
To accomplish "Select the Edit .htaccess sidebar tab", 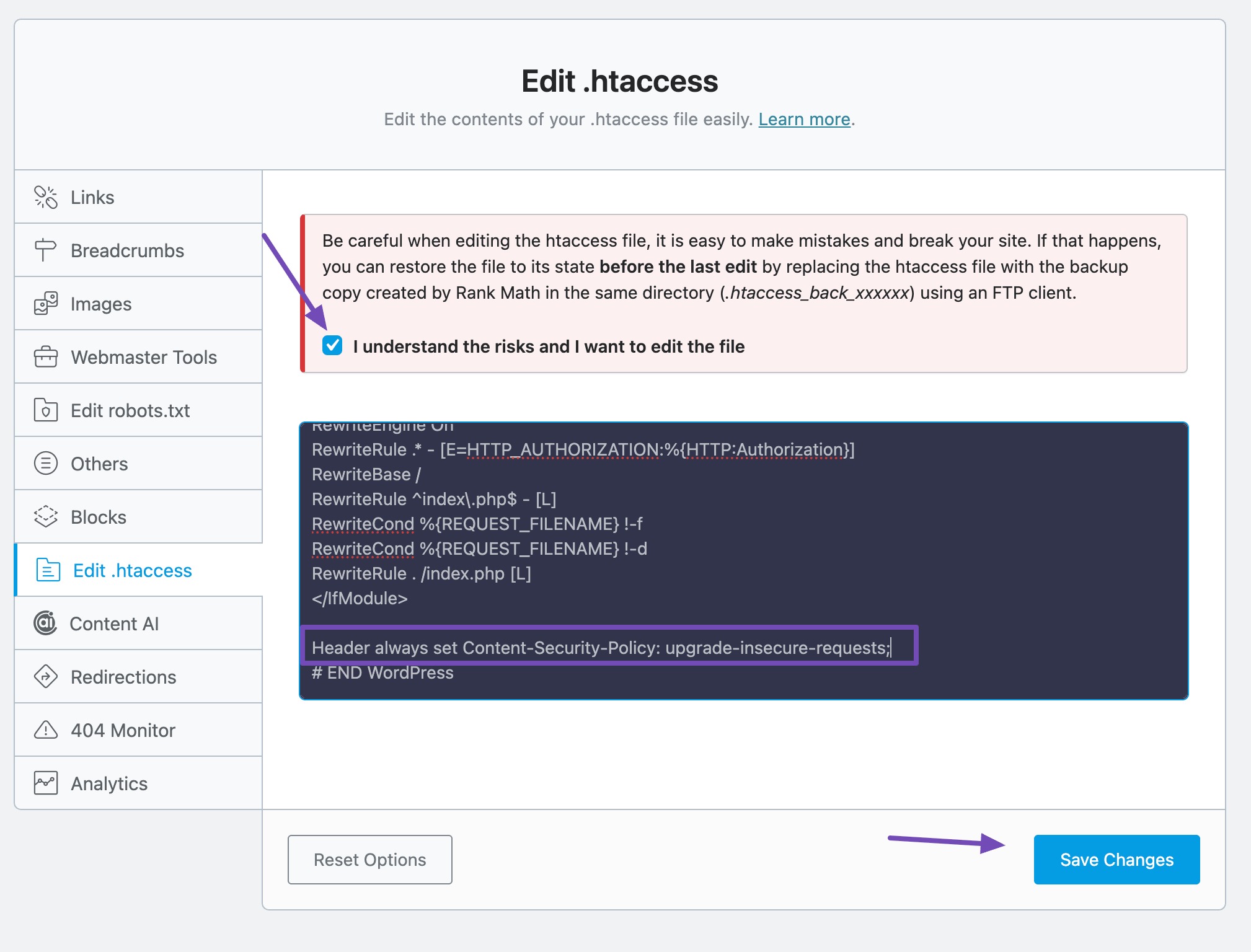I will (x=133, y=570).
